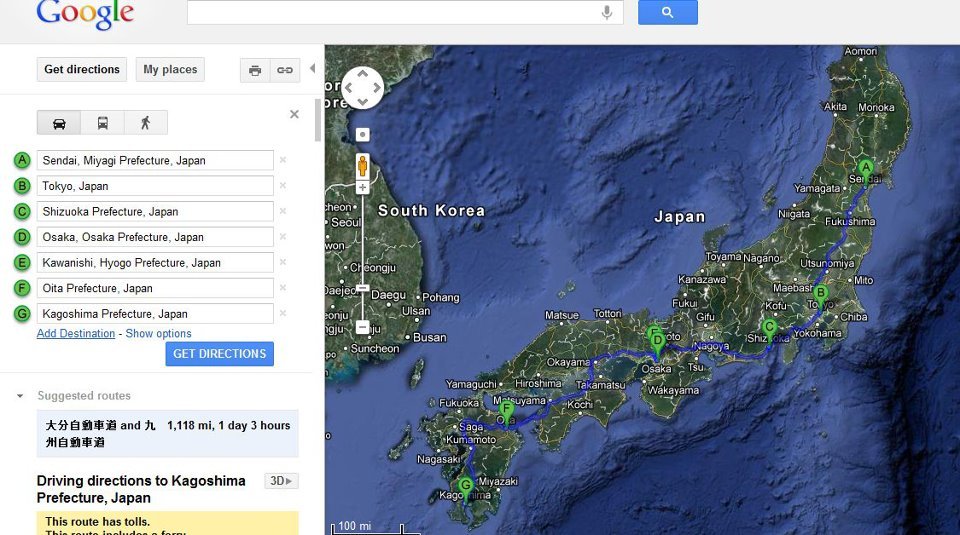The width and height of the screenshot is (960, 535).
Task: Click the green marker E icon
Action: 22,263
